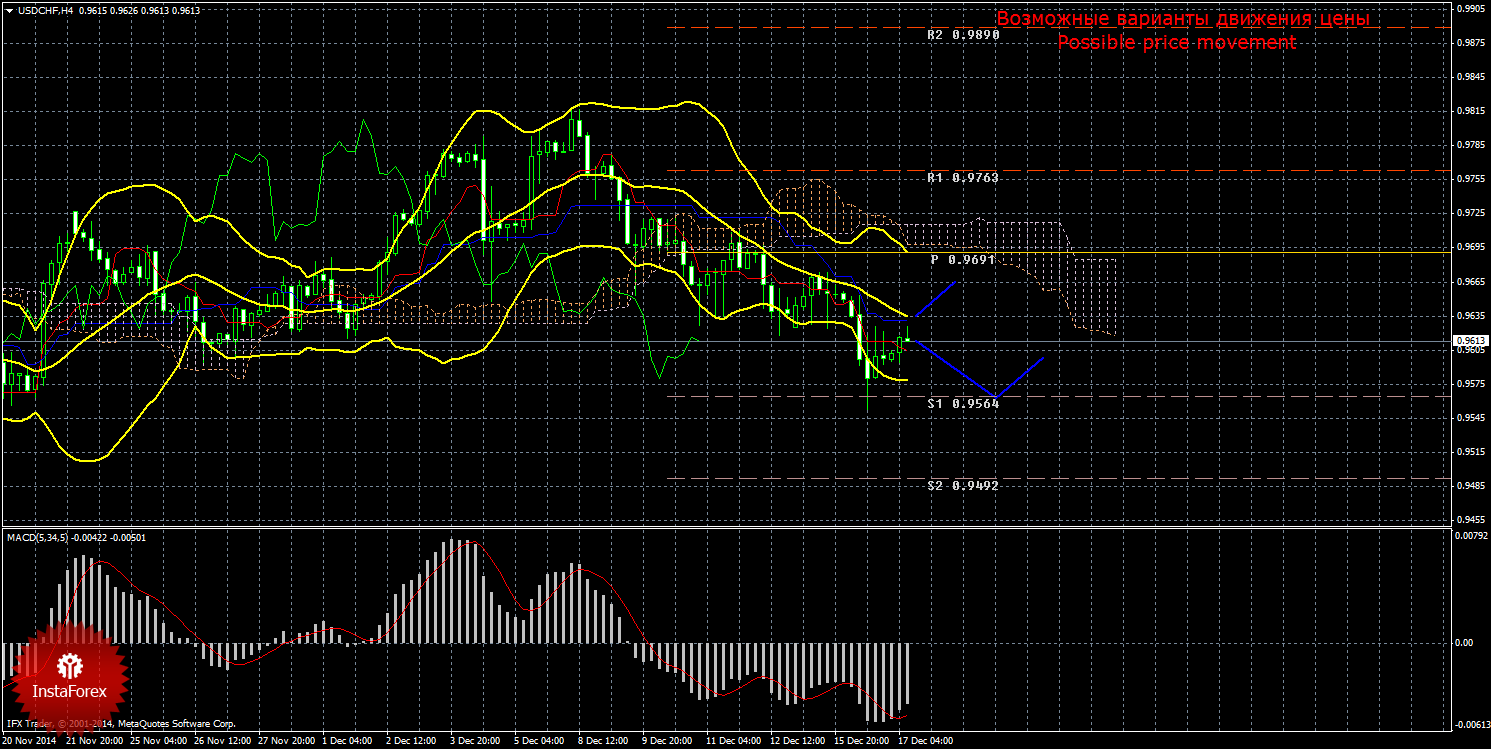Click the current price tag 0.9613
The height and width of the screenshot is (749, 1491).
[1470, 341]
